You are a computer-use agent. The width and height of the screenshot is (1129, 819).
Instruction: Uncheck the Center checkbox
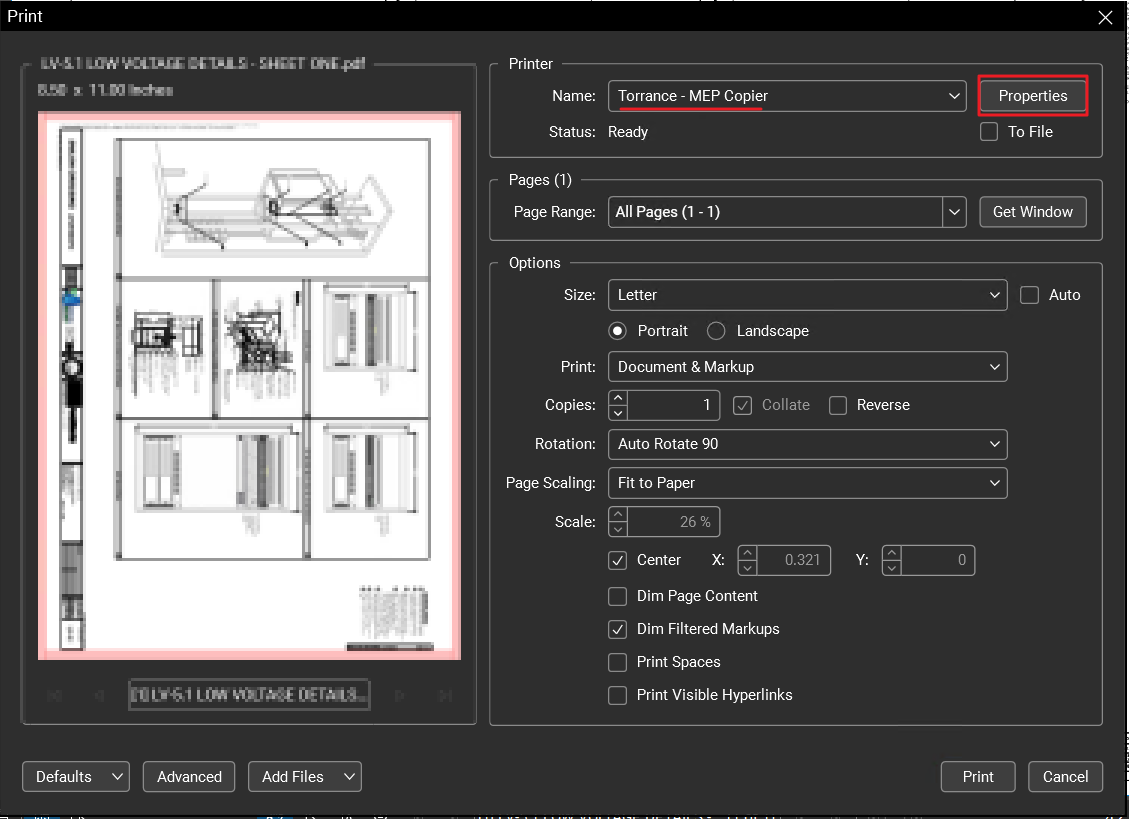click(x=618, y=560)
